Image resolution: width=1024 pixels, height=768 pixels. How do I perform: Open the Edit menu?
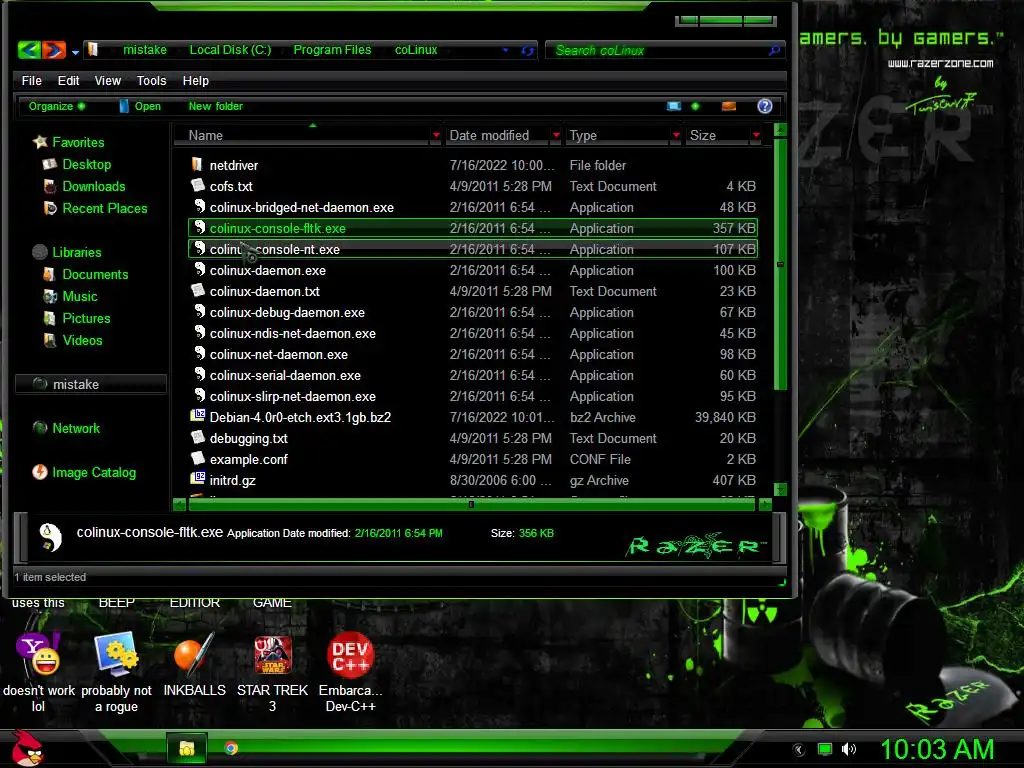click(68, 80)
